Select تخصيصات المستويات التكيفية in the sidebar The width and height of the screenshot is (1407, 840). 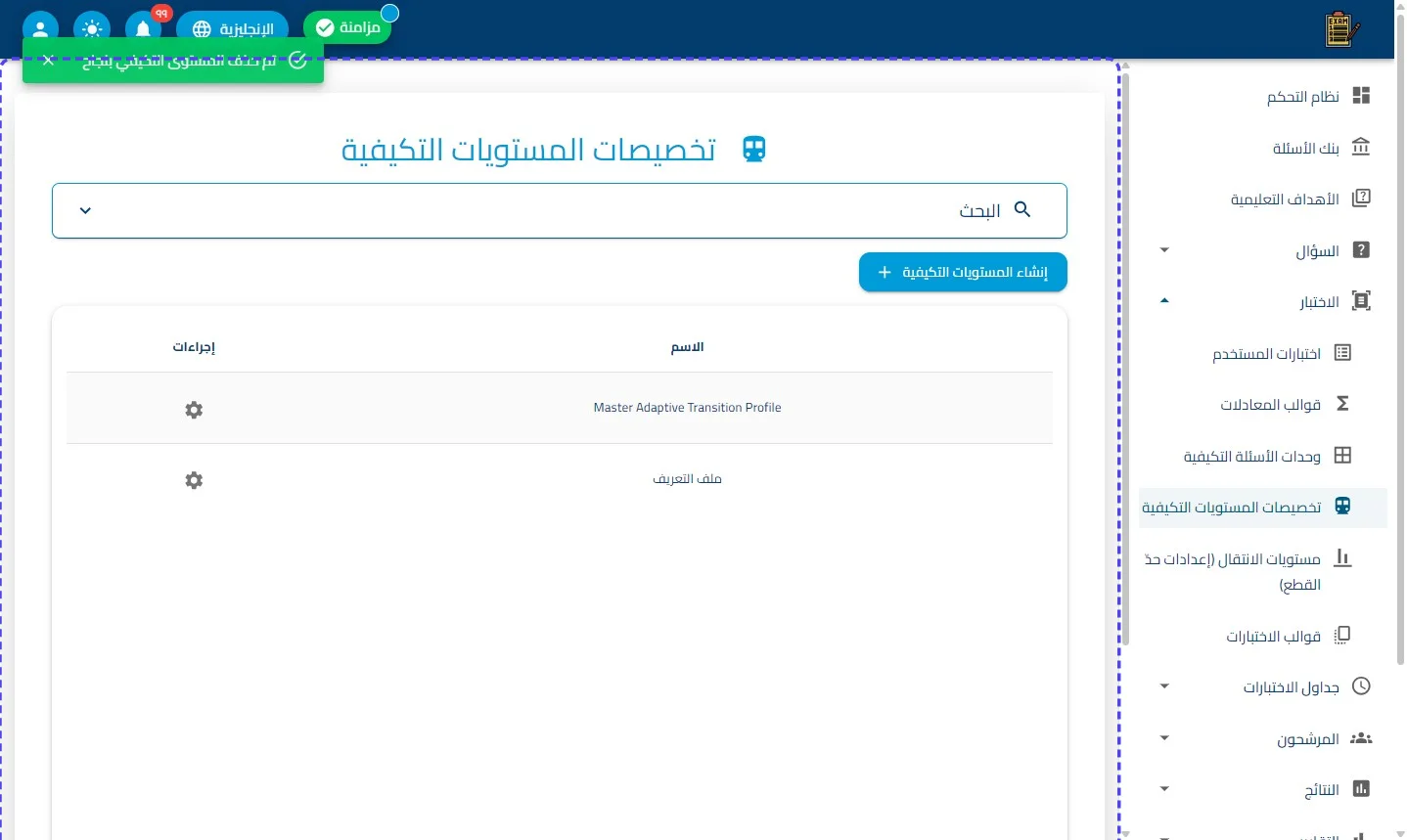tap(1263, 508)
